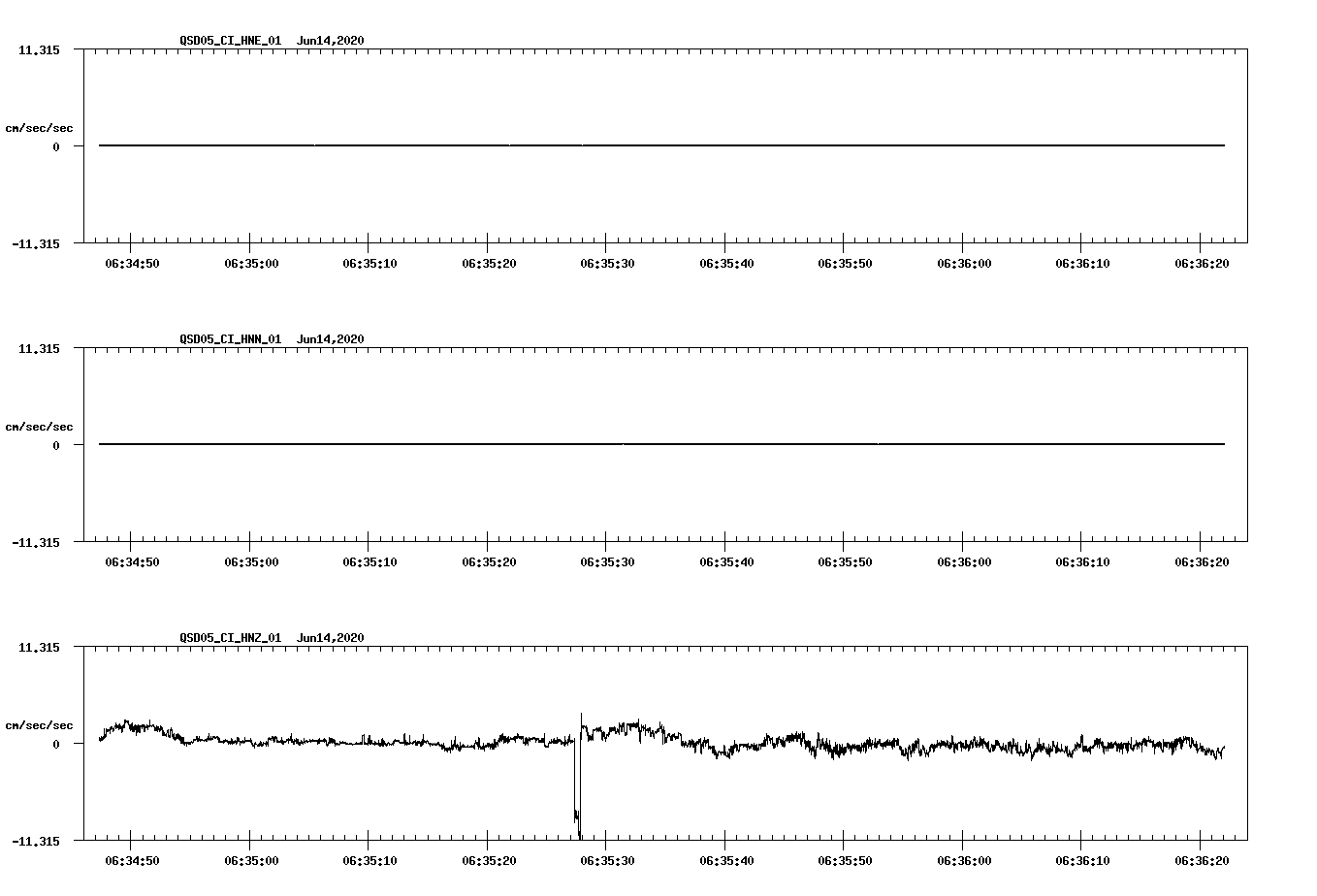Viewport: 1317px width, 896px height.
Task: Click the 0 axis label of the HNZ chart
Action: (x=56, y=745)
